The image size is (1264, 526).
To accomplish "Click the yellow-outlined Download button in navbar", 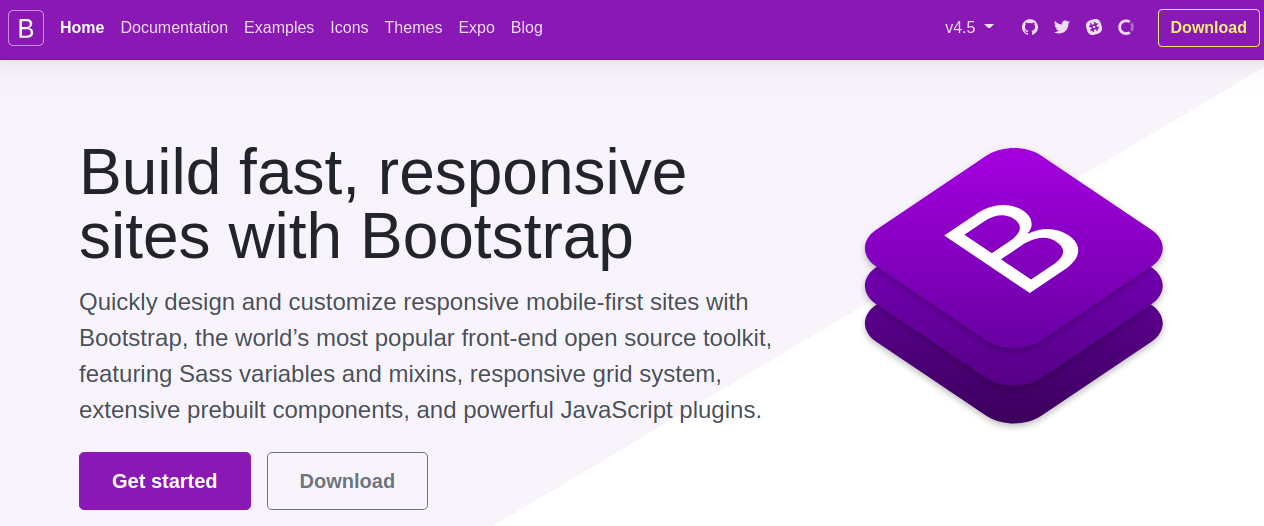I will tap(1208, 27).
